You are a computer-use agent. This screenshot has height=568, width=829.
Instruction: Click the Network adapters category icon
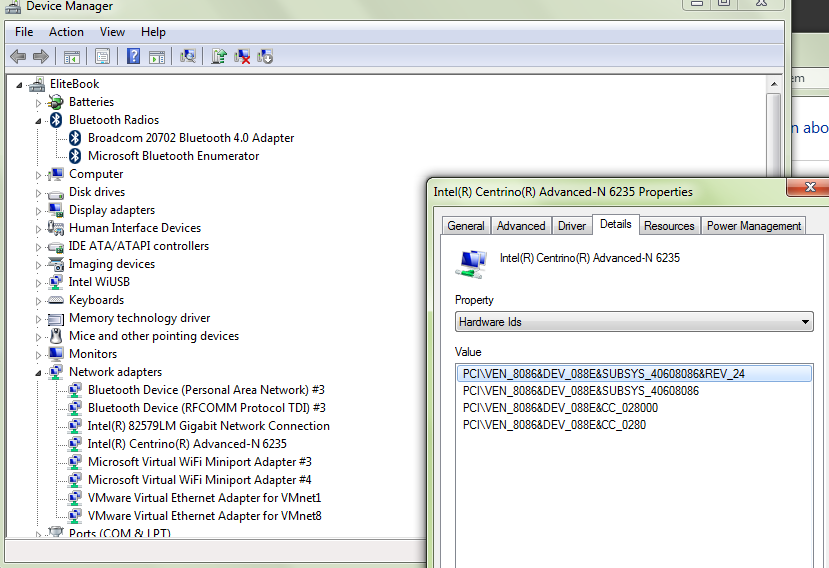[x=56, y=372]
